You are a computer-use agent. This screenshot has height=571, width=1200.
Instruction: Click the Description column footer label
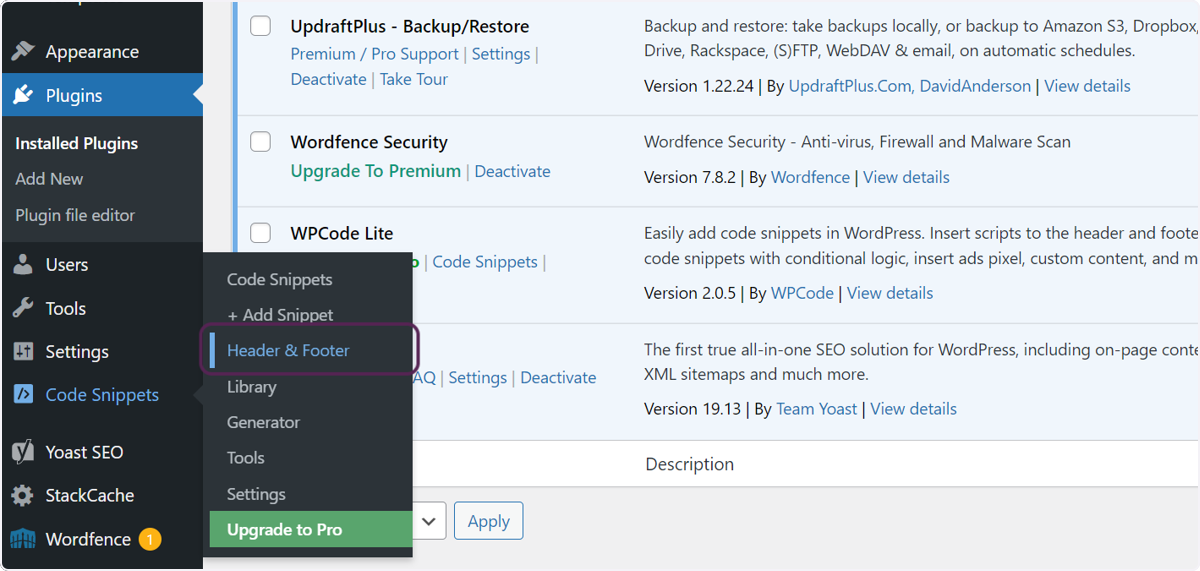(x=690, y=464)
